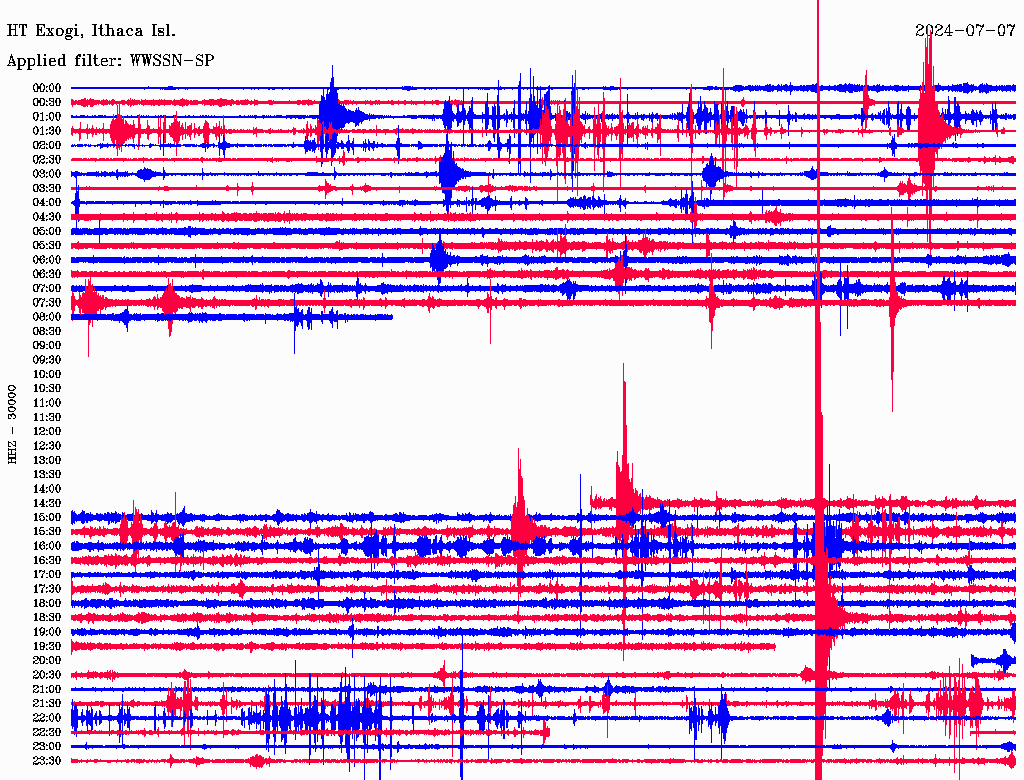Viewport: 1024px width, 780px height.
Task: Click the 00:00 time label
Action: point(47,88)
